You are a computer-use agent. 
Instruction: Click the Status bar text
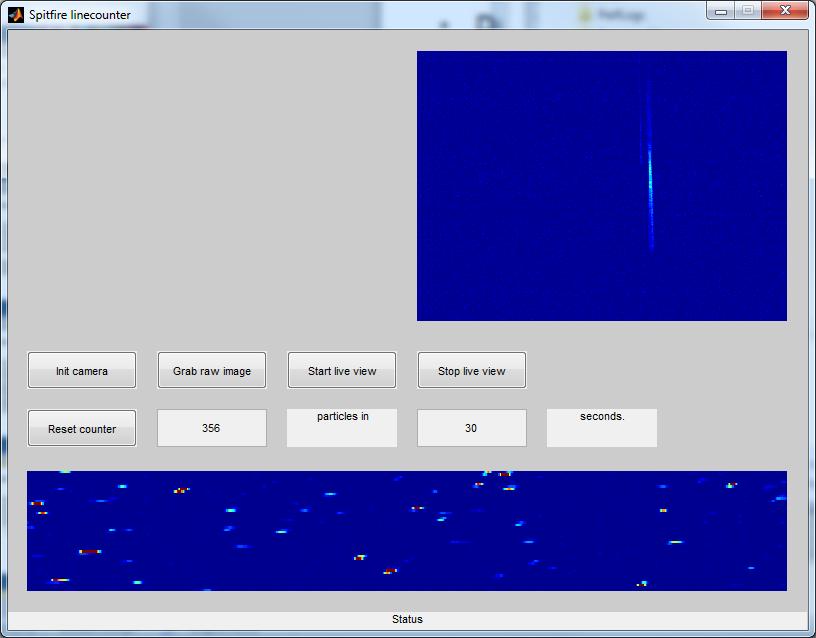click(407, 619)
